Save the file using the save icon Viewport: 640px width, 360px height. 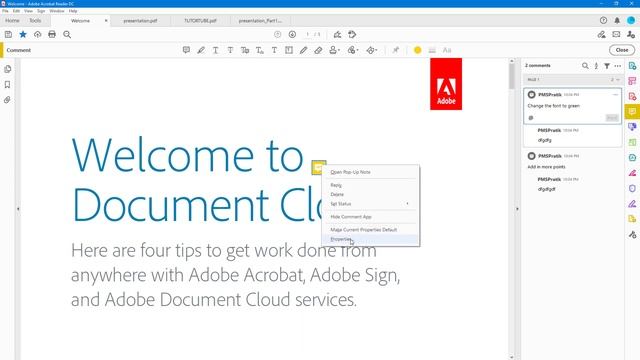8,34
